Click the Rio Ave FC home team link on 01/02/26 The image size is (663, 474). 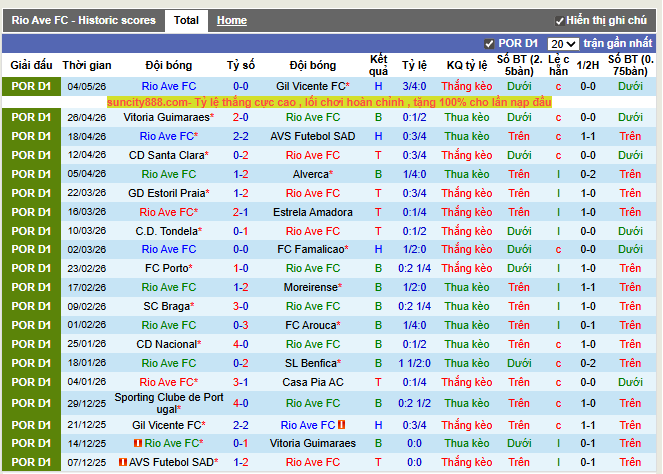click(169, 325)
